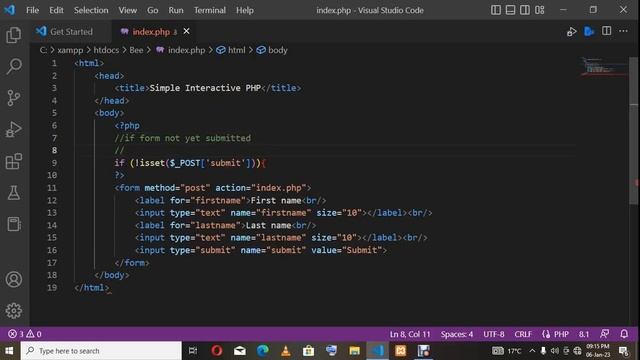
Task: Click PHP version 8.1 status item
Action: point(584,334)
